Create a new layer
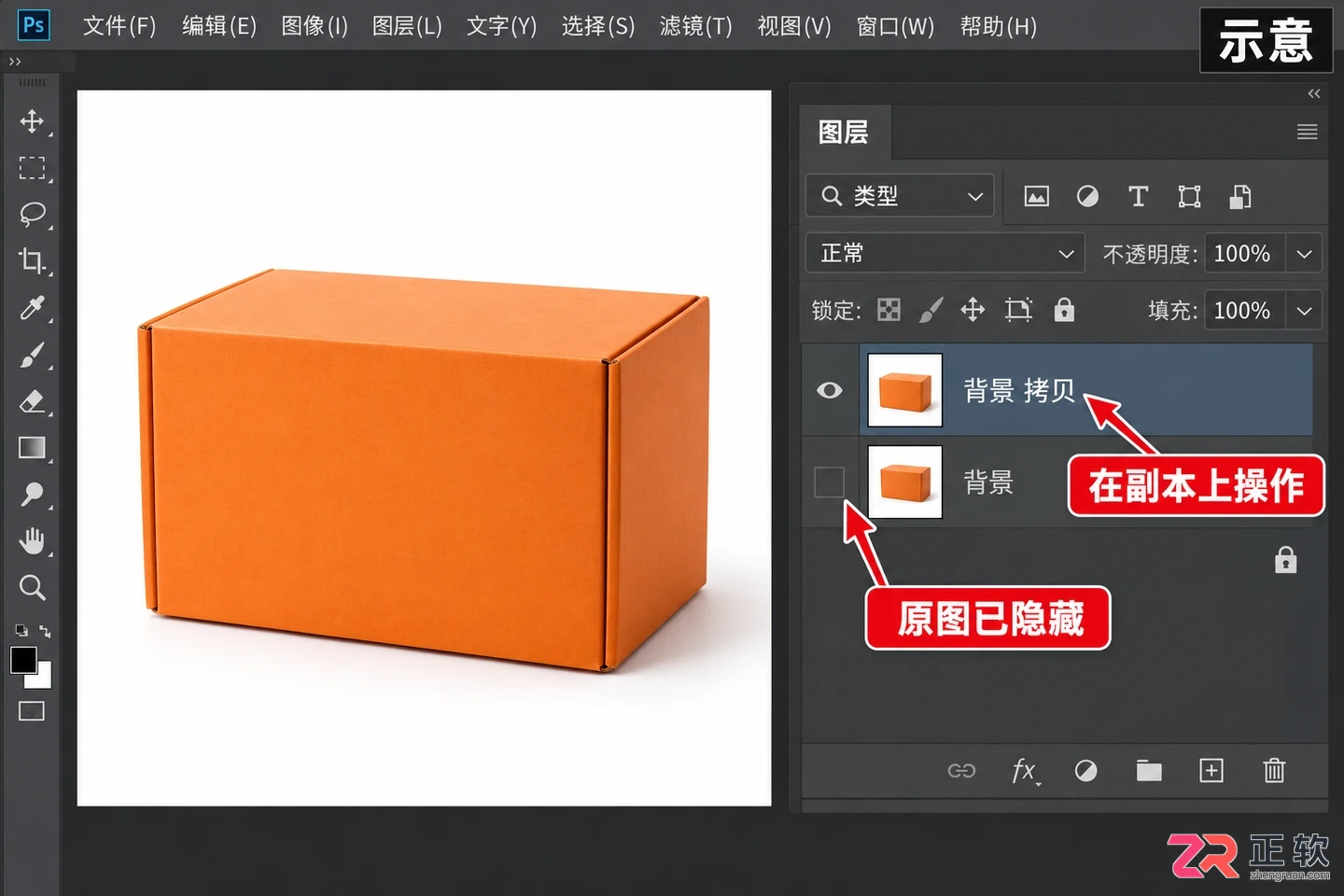 pos(1211,771)
